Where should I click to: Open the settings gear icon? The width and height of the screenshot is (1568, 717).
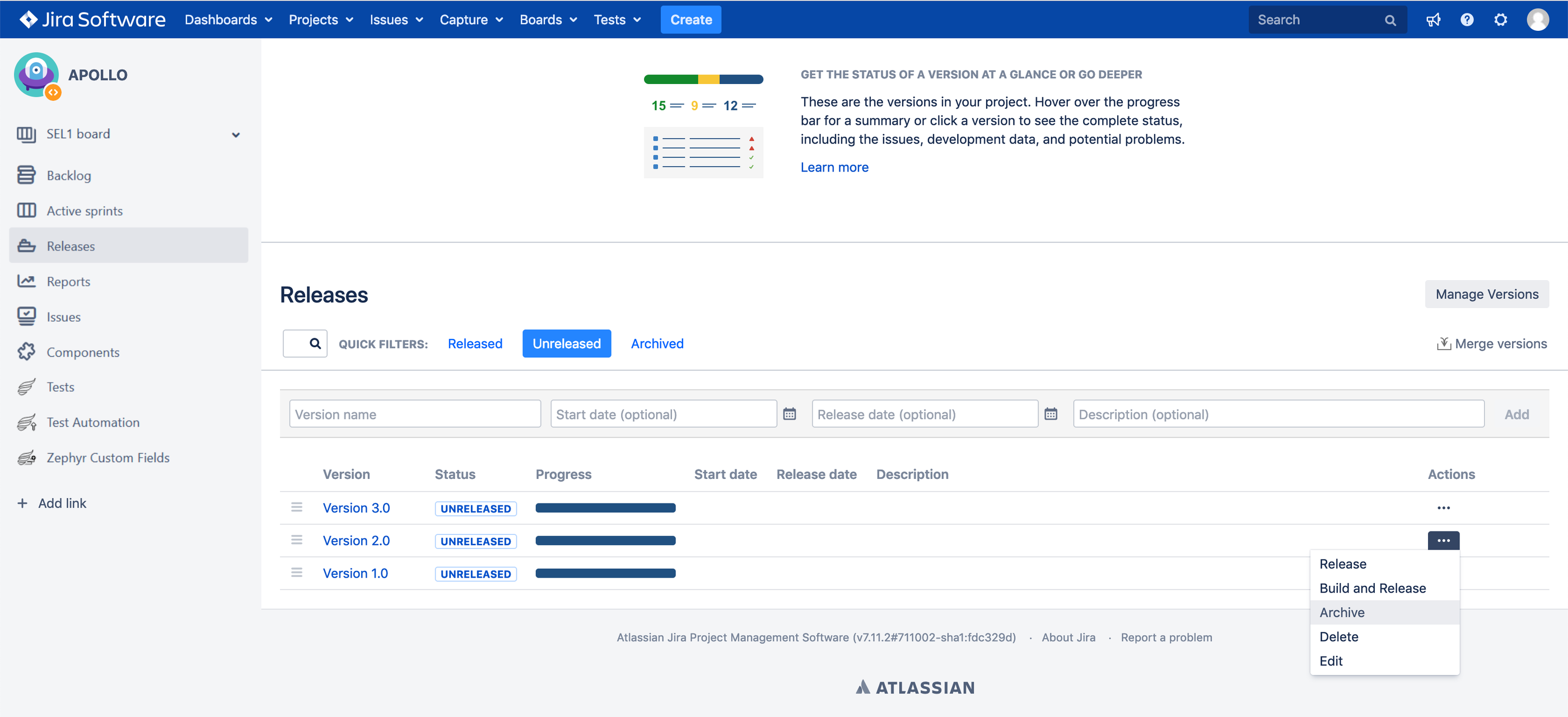tap(1500, 20)
